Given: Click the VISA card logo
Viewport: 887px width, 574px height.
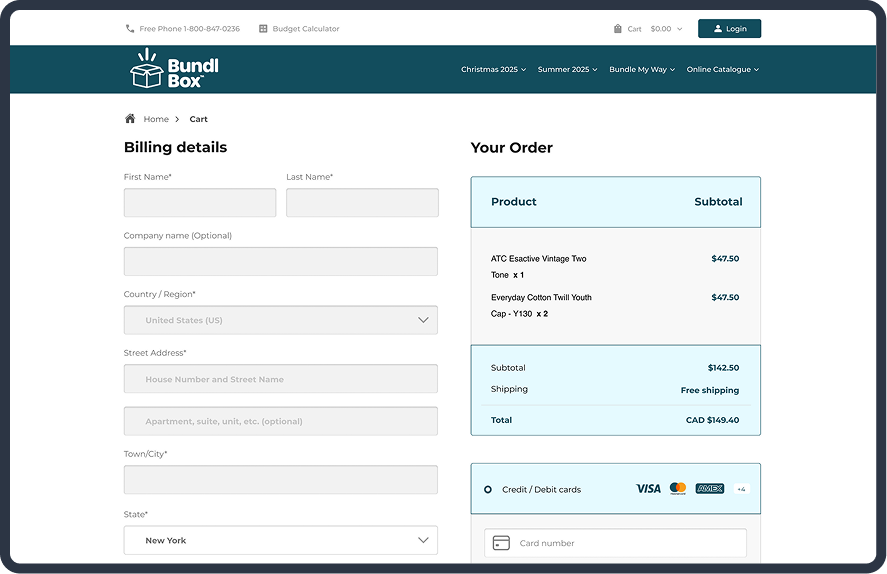Looking at the screenshot, I should pyautogui.click(x=648, y=489).
